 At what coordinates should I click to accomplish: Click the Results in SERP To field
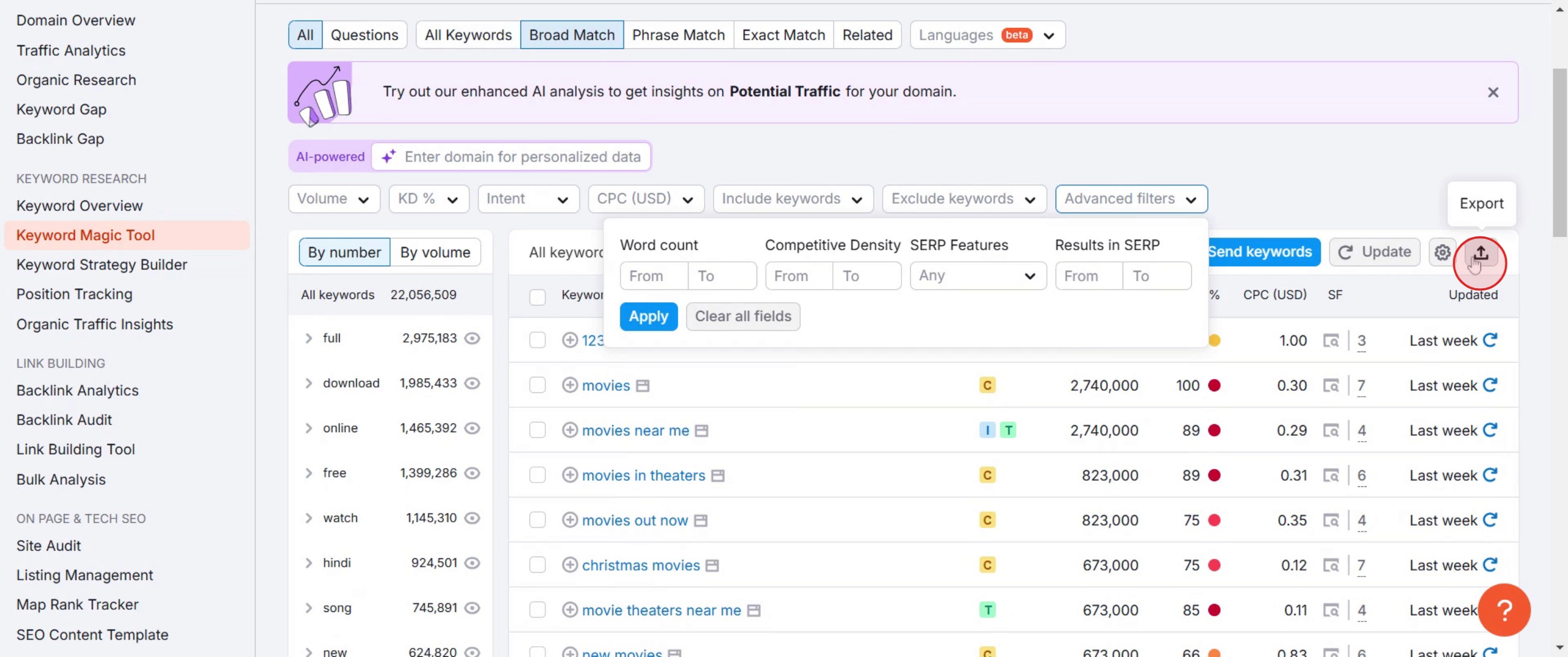(x=1156, y=276)
